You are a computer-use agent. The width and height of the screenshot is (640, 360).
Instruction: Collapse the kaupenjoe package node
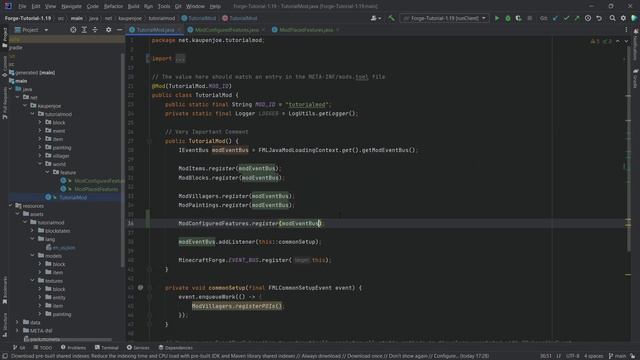[25, 106]
